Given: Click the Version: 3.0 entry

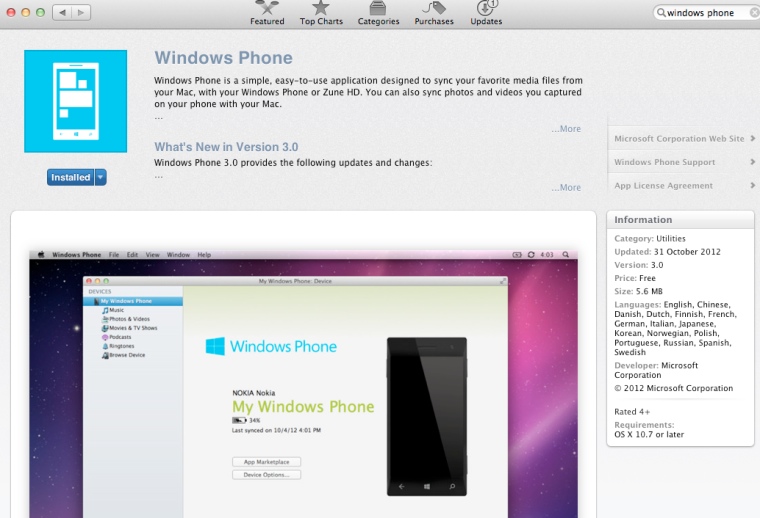Looking at the screenshot, I should pyautogui.click(x=638, y=265).
